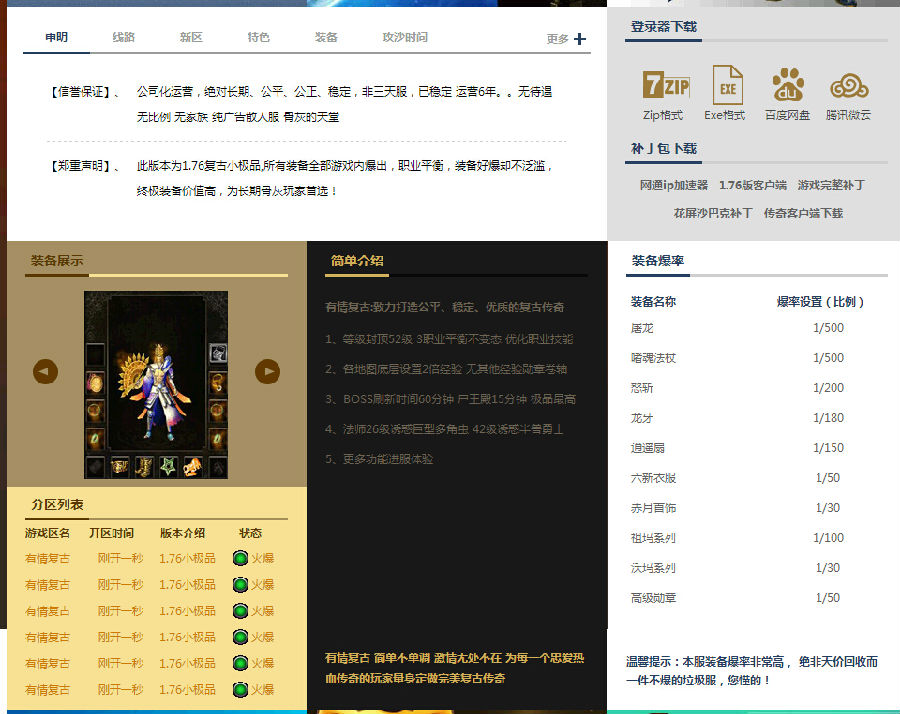
Task: Download the 花屏沙巴克补丁 link
Action: click(713, 214)
